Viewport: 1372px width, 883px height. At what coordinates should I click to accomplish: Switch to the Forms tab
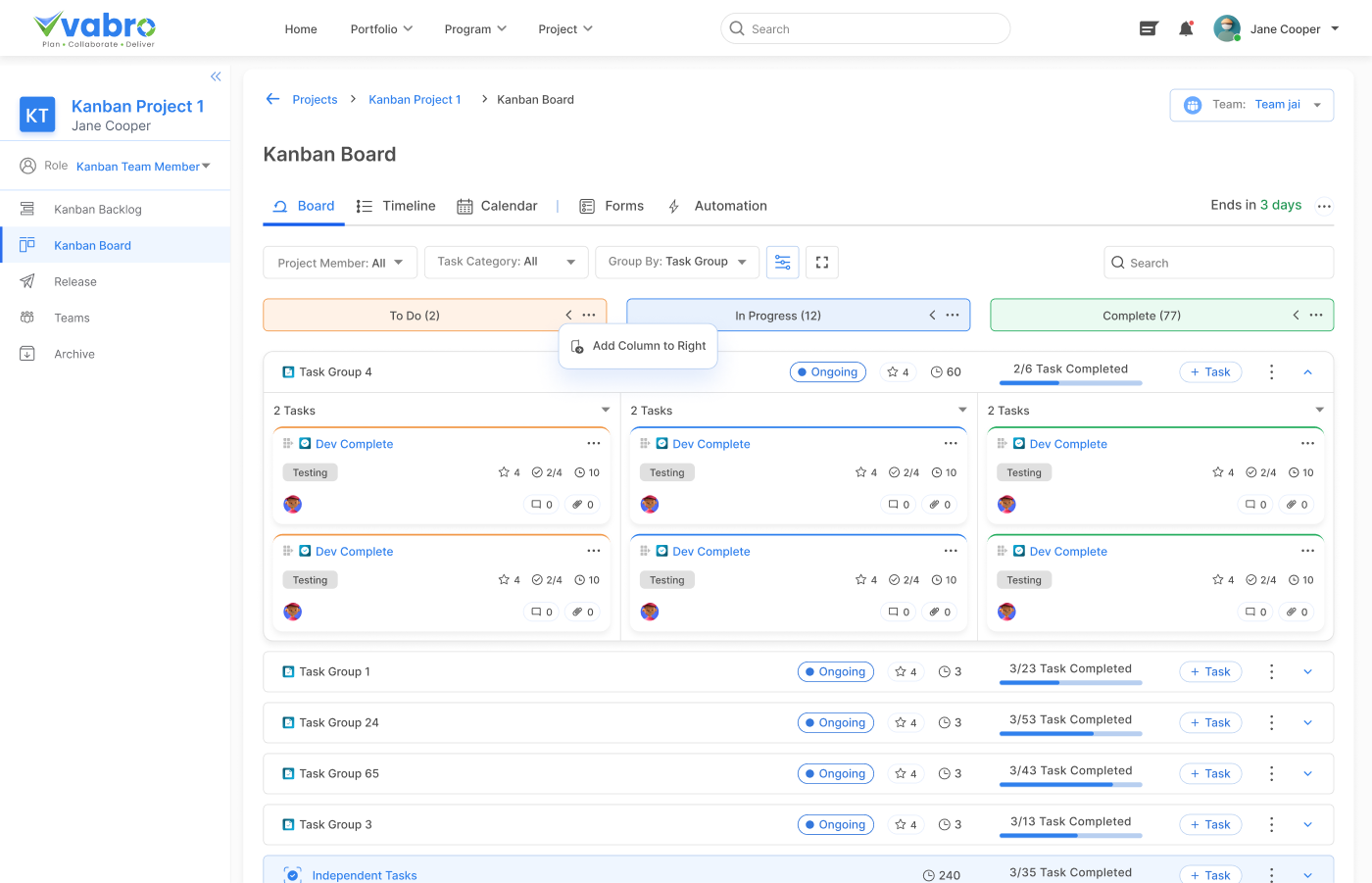click(612, 206)
